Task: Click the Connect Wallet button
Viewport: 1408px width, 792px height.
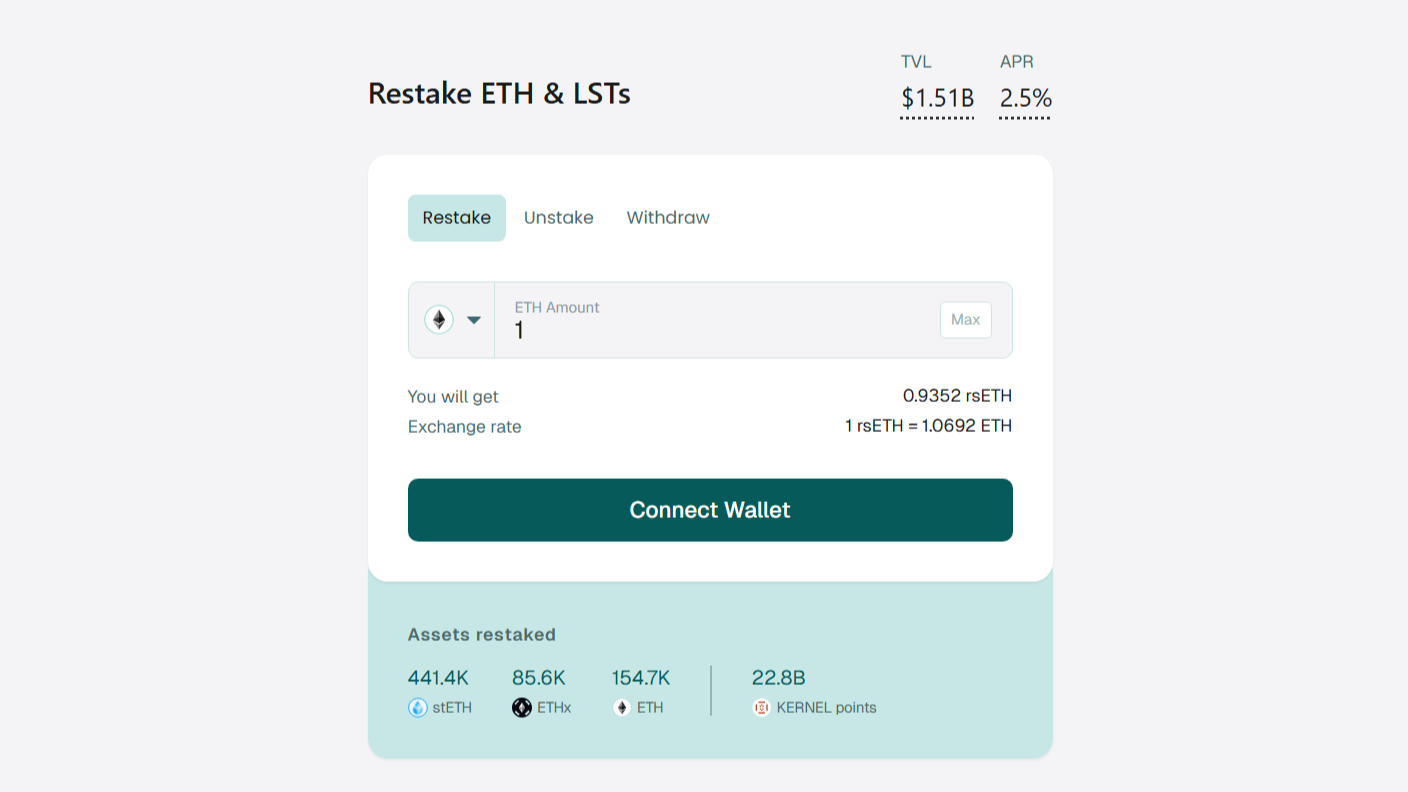Action: point(710,510)
